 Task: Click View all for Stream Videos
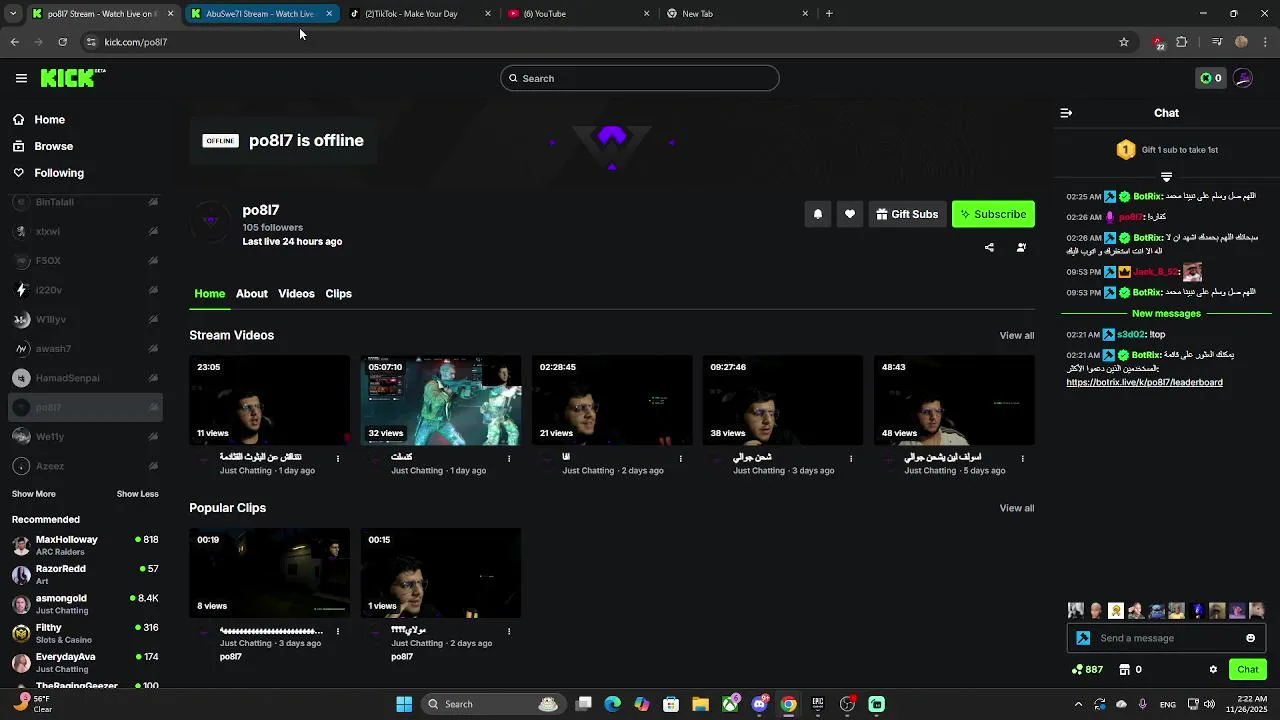1016,336
